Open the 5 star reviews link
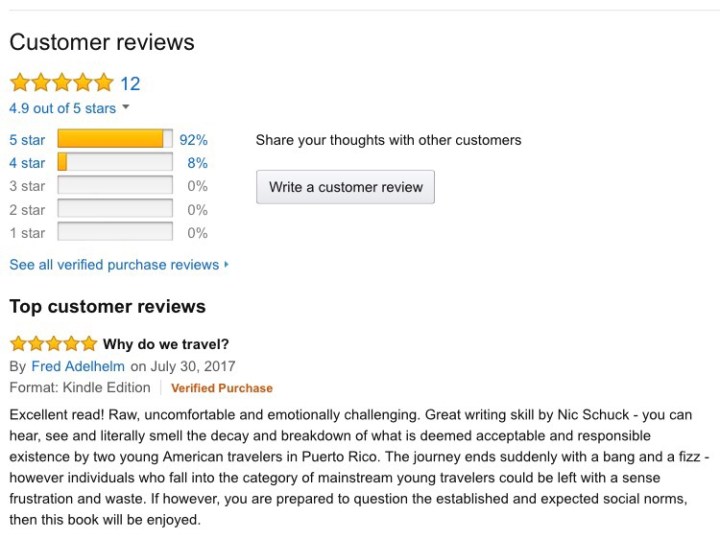Screen dimensions: 720x539 click(27, 140)
